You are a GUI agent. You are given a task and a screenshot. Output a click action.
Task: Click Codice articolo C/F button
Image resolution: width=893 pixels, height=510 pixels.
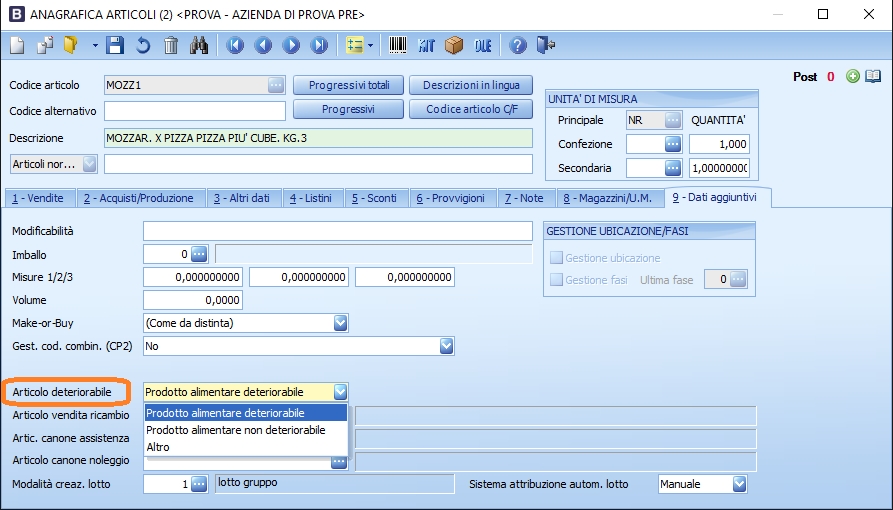(471, 109)
